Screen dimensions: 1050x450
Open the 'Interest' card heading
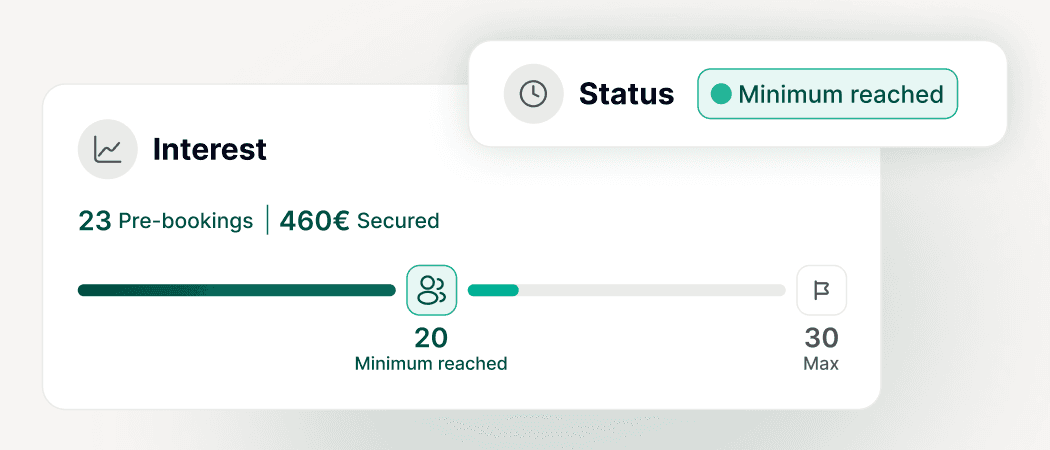point(209,150)
